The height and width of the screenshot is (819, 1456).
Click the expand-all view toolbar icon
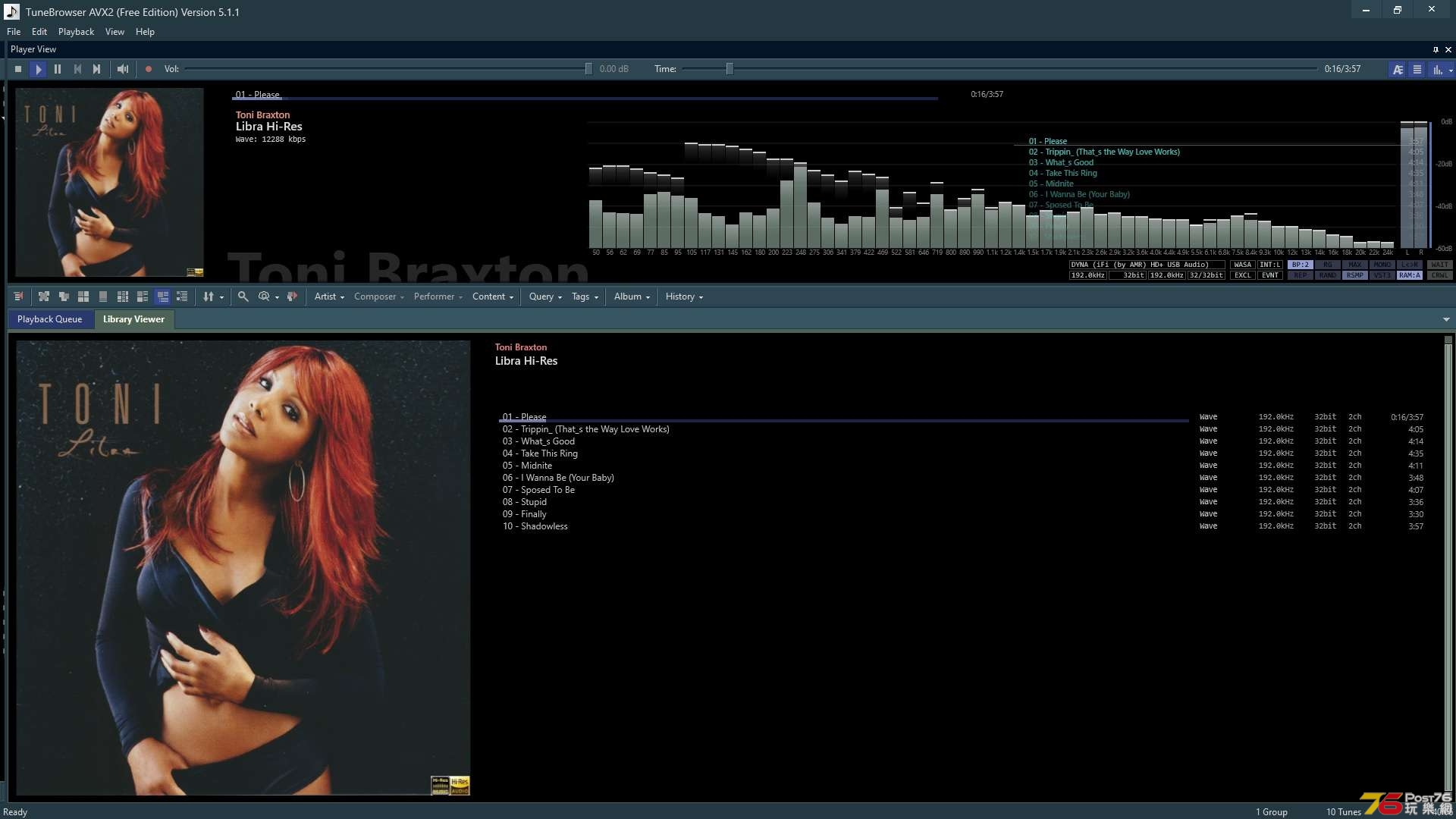[44, 297]
